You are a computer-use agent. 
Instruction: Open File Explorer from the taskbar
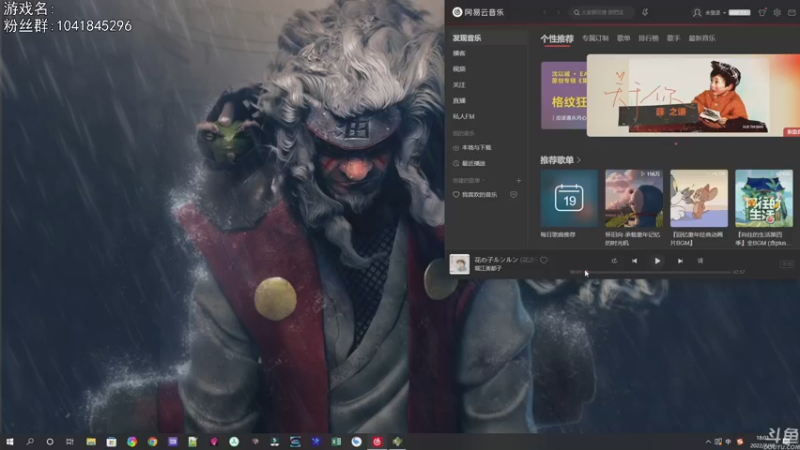[x=91, y=442]
